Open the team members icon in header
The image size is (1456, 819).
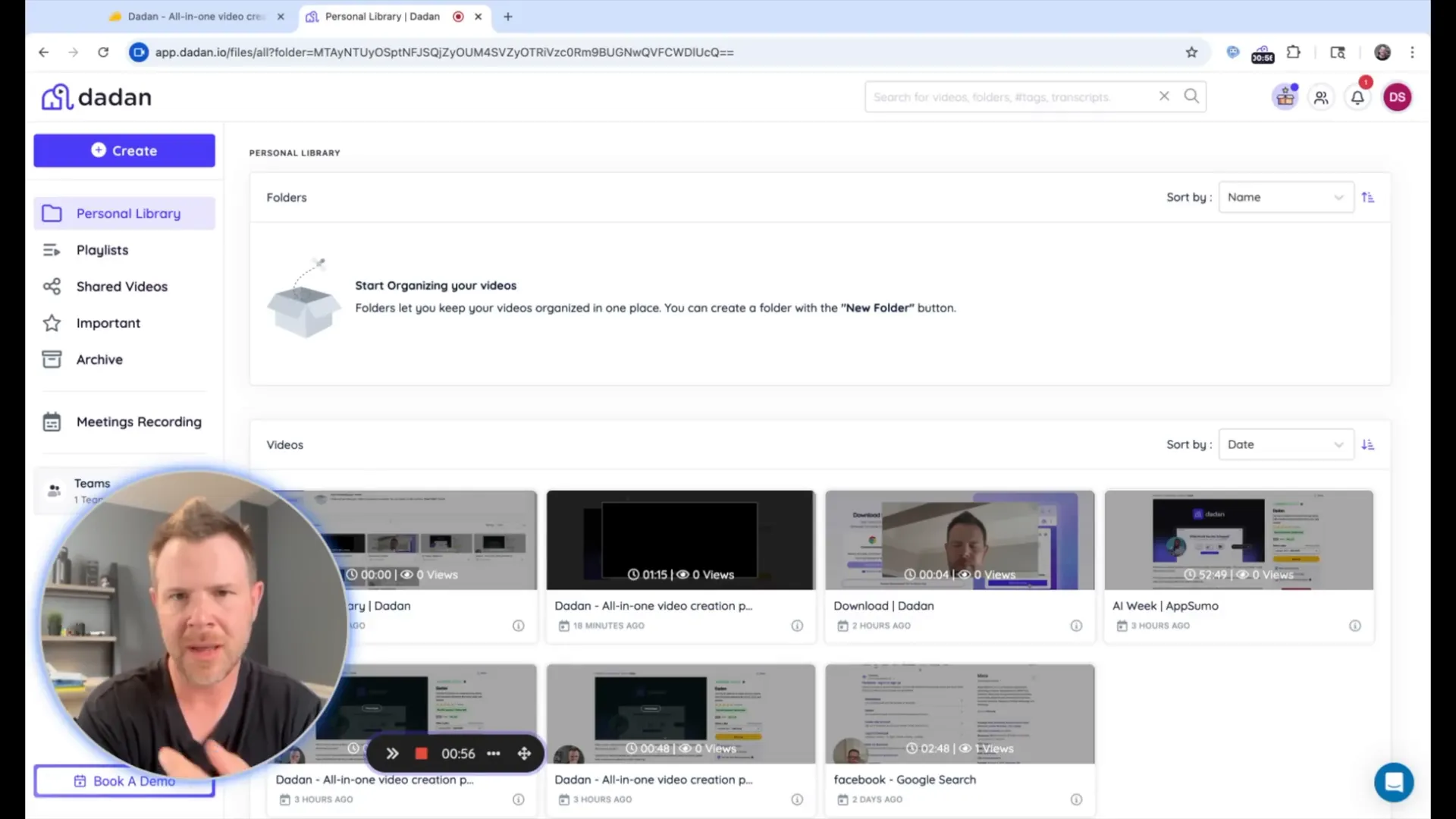point(1321,97)
